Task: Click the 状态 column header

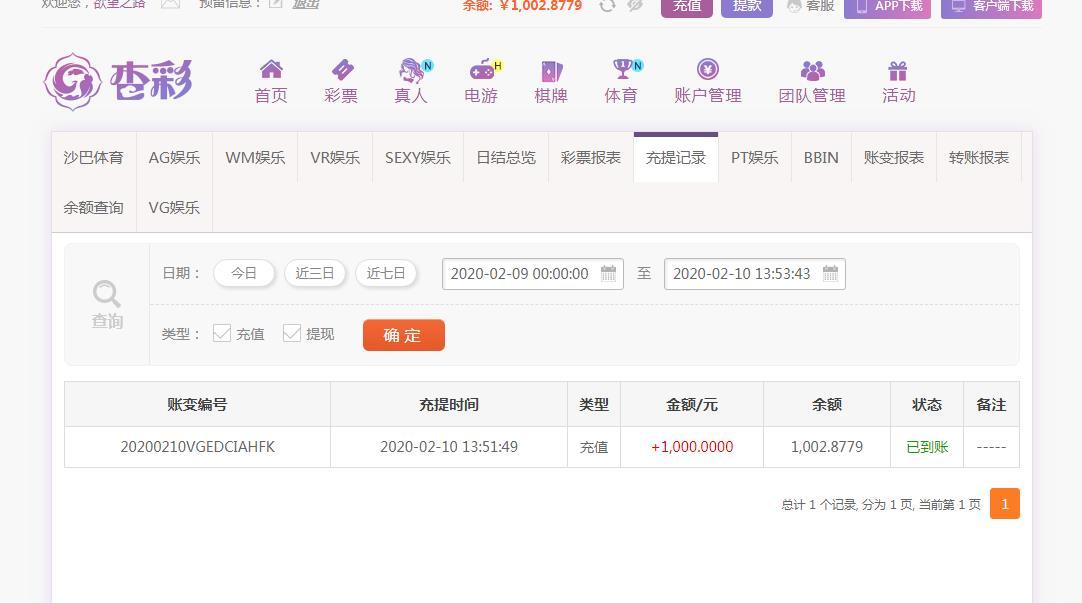Action: point(927,404)
